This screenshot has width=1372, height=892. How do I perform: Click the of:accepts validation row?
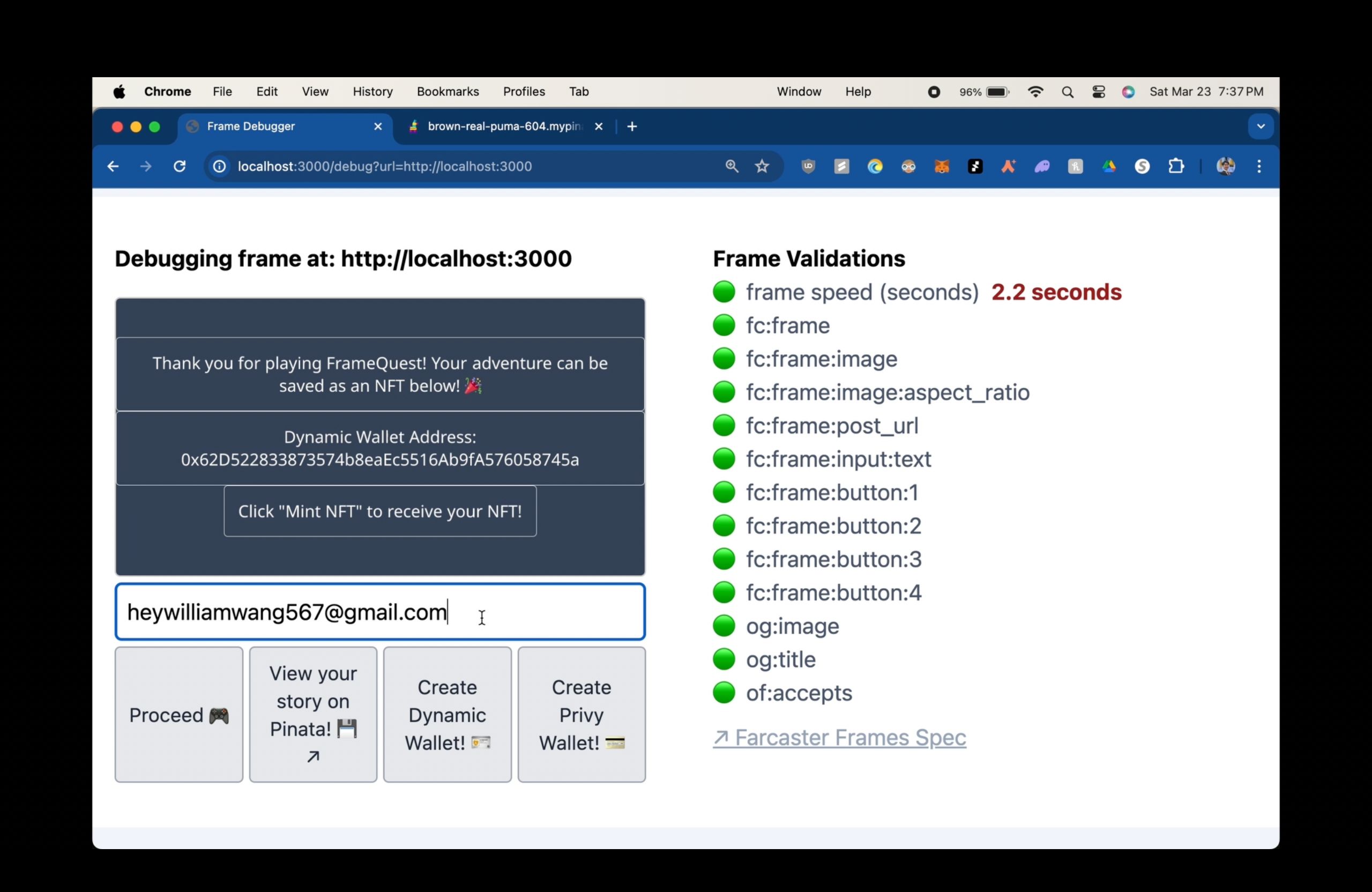782,693
